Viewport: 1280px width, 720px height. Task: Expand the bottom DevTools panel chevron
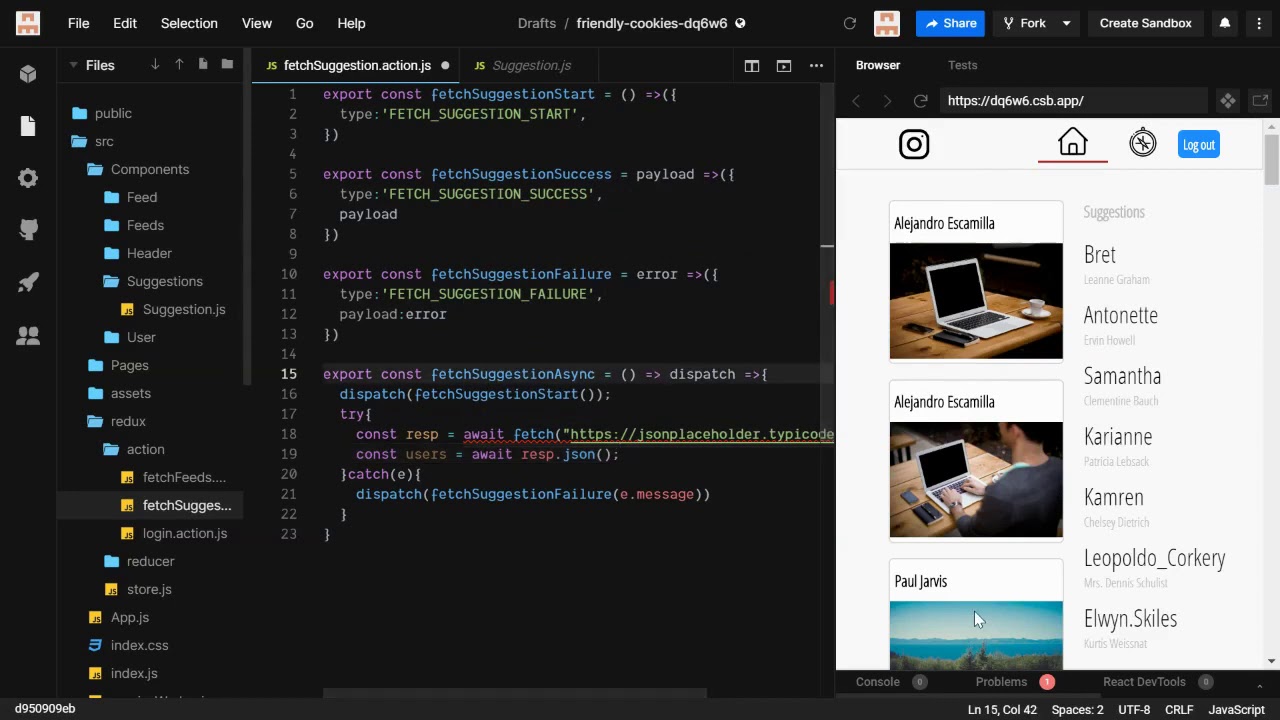pyautogui.click(x=1260, y=684)
